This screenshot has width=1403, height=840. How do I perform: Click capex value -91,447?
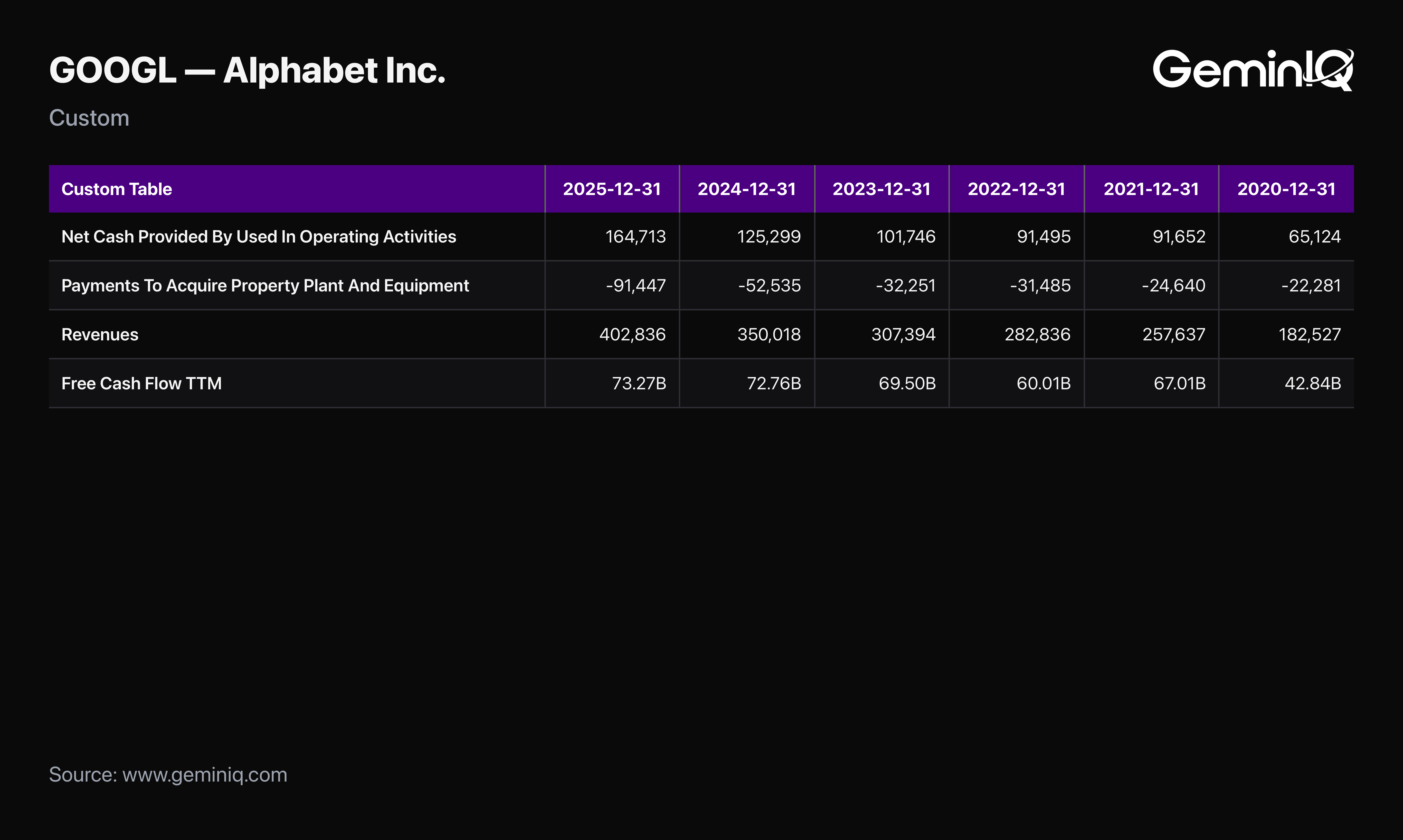tap(636, 286)
